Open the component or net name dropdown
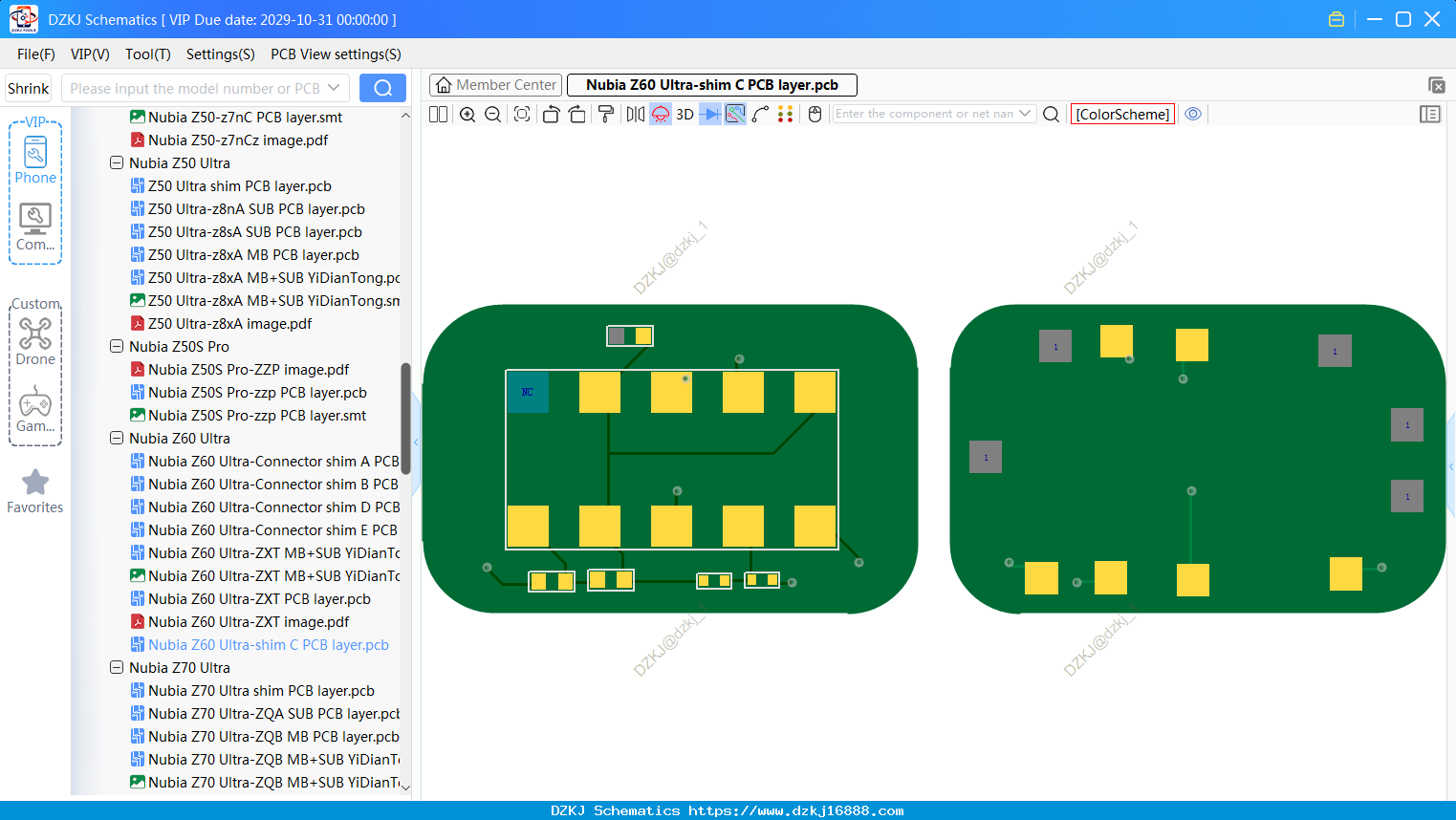This screenshot has width=1456, height=820. pos(1025,114)
